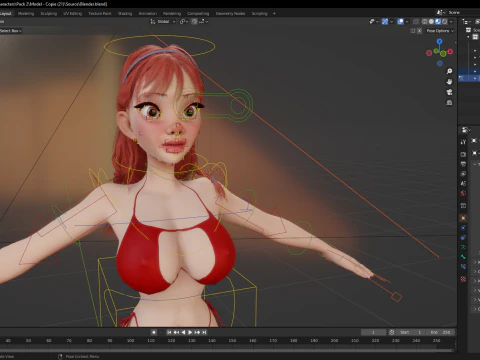
Task: Open the Tool properties tab
Action: tap(463, 142)
